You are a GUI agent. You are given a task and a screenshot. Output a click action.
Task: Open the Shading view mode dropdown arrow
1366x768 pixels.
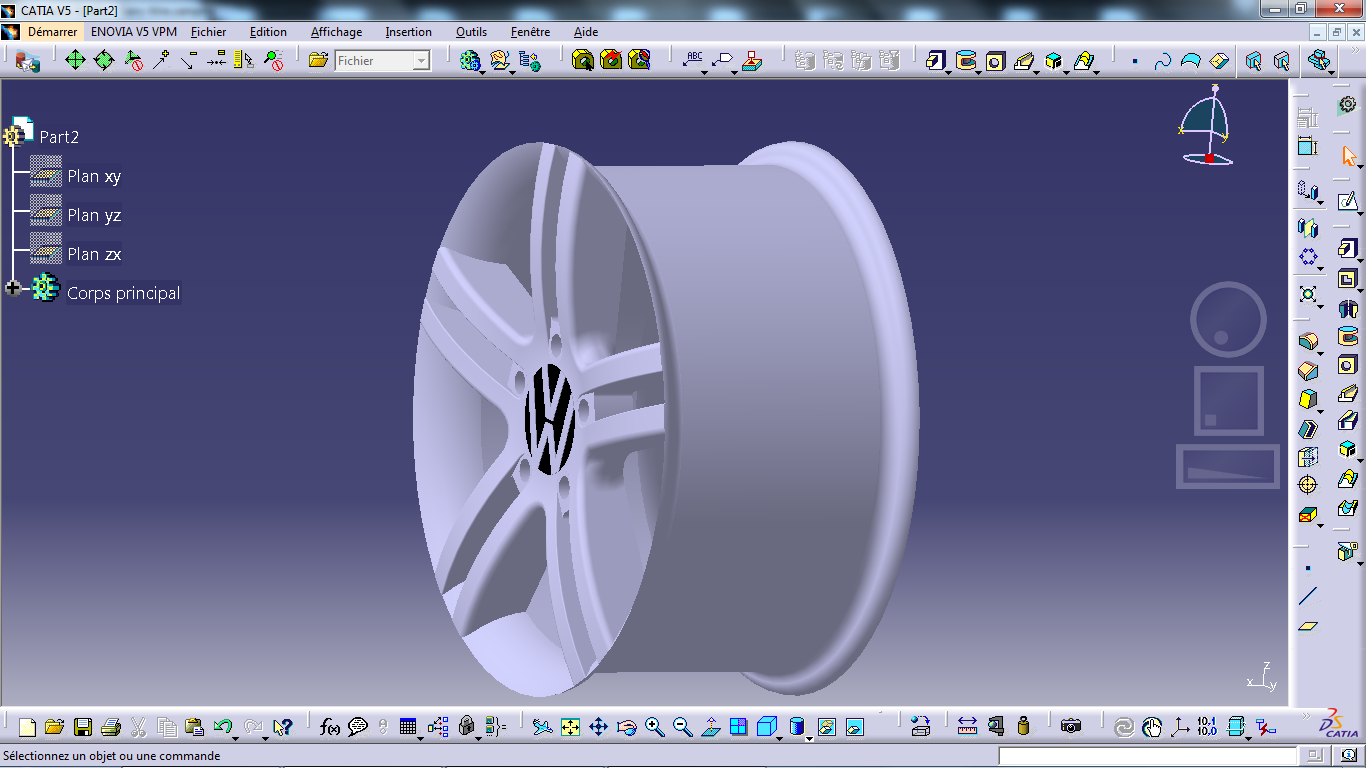tap(808, 739)
